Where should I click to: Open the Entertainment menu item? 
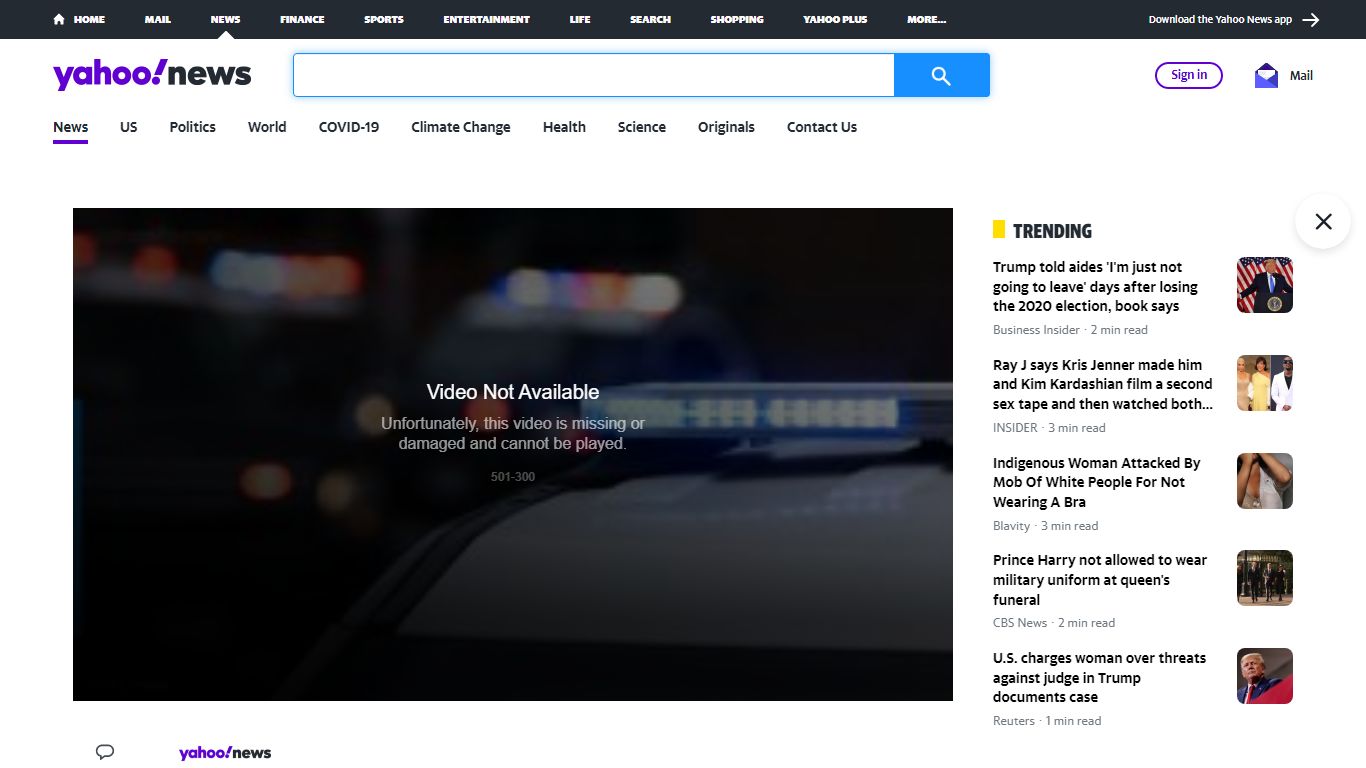coord(487,19)
